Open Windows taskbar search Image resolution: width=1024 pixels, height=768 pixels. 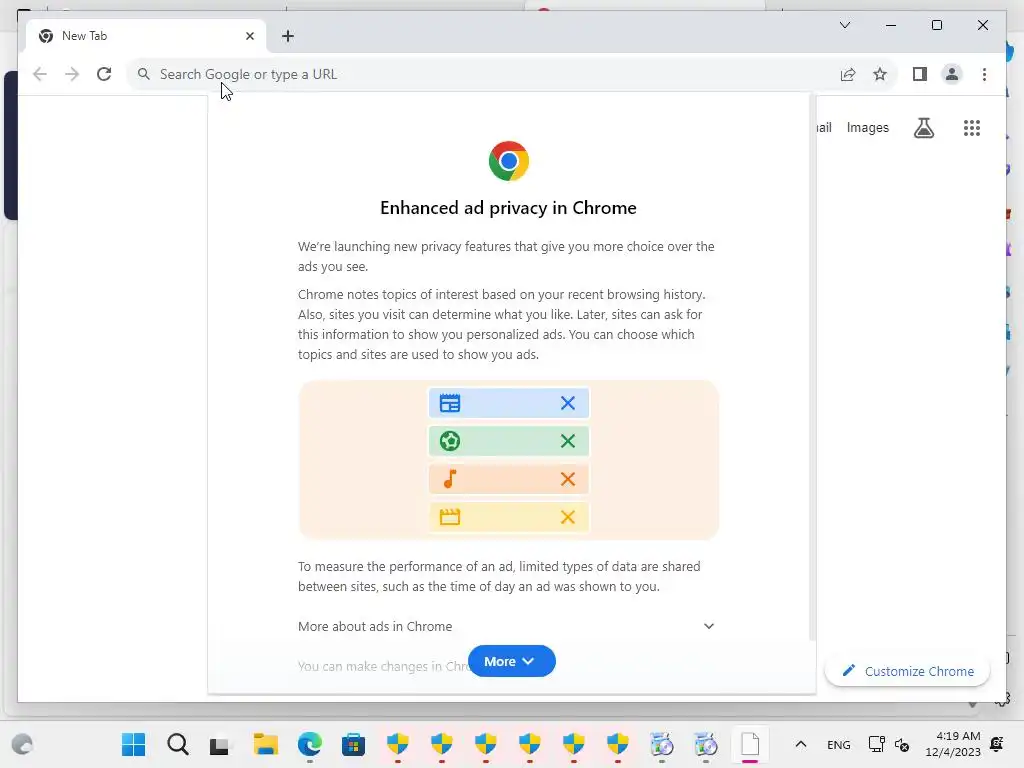[177, 744]
